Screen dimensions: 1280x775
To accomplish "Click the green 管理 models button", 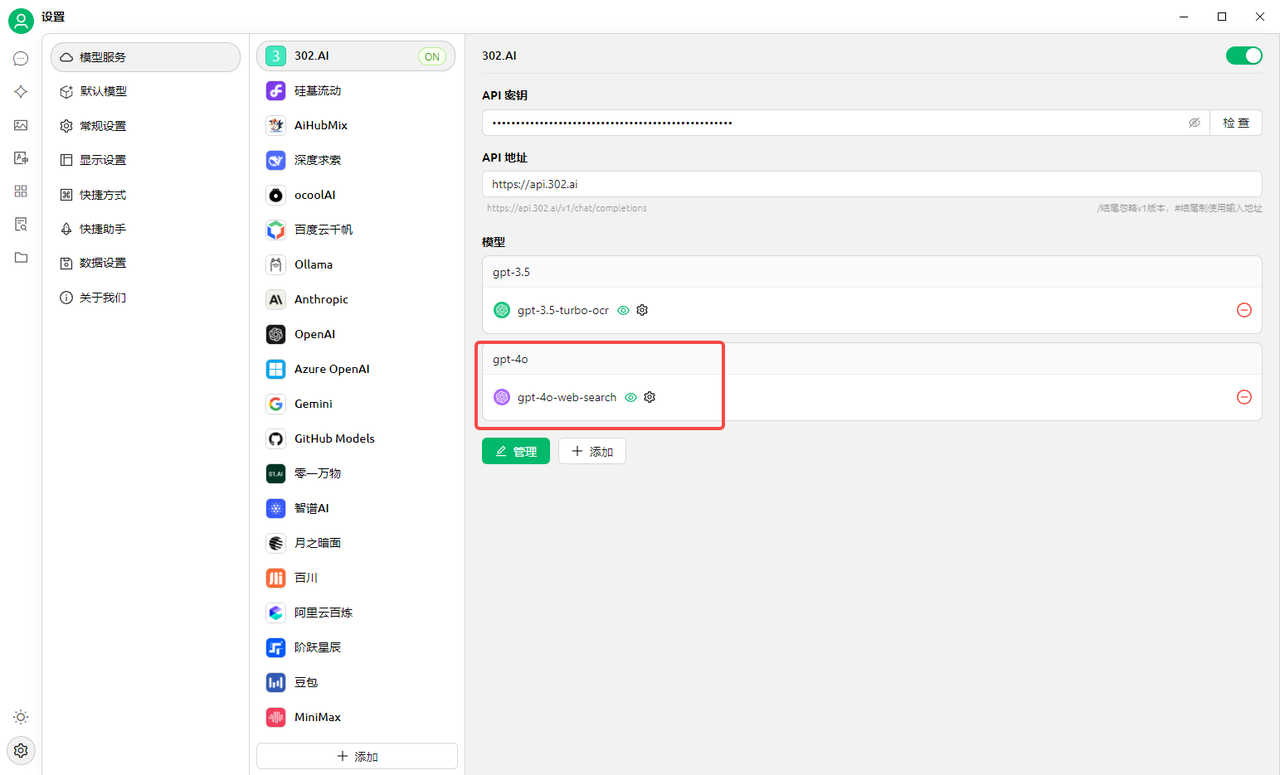I will click(x=516, y=451).
